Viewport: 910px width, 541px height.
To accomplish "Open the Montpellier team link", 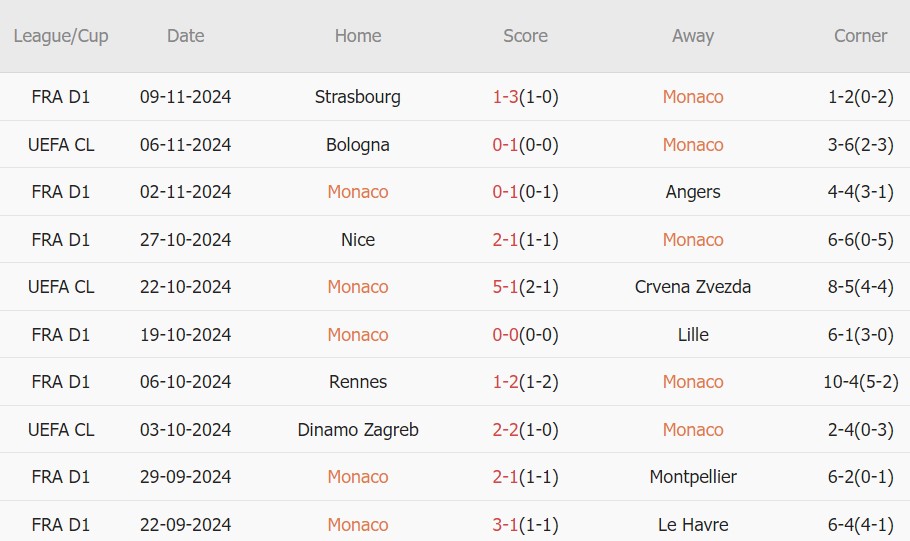I will (x=693, y=477).
